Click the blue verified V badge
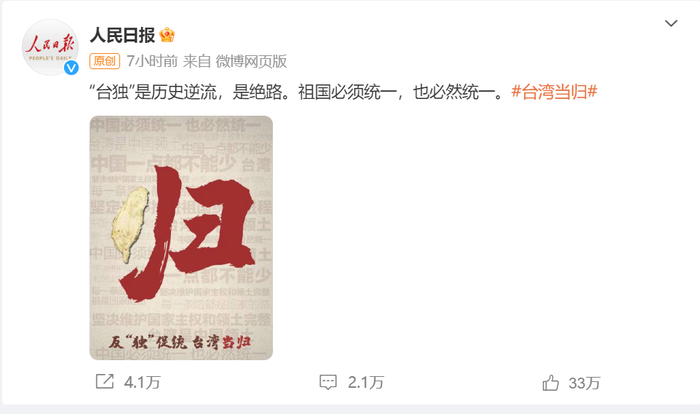The image size is (700, 414). click(x=71, y=68)
